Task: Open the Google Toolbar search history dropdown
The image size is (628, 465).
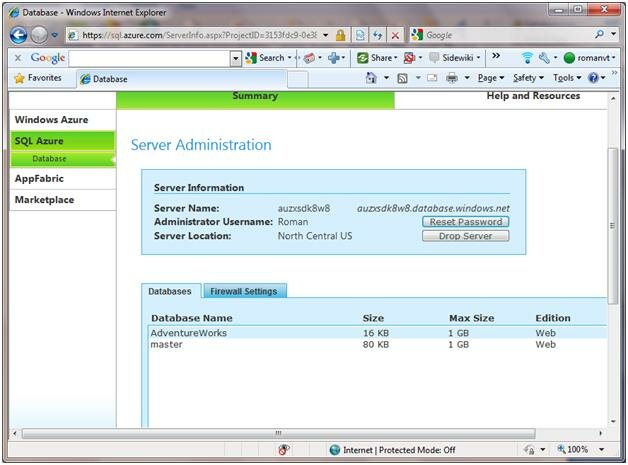Action: click(x=236, y=59)
